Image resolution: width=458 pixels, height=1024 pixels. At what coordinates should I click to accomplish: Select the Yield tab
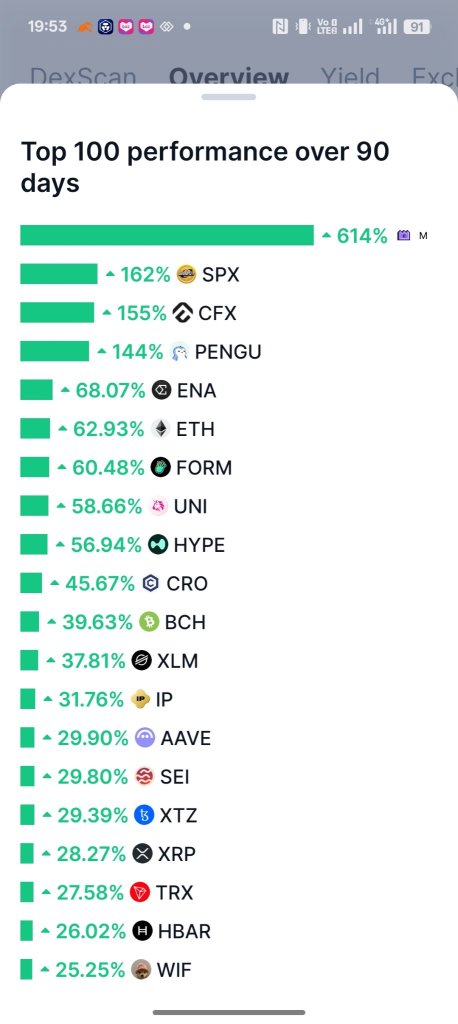(350, 76)
